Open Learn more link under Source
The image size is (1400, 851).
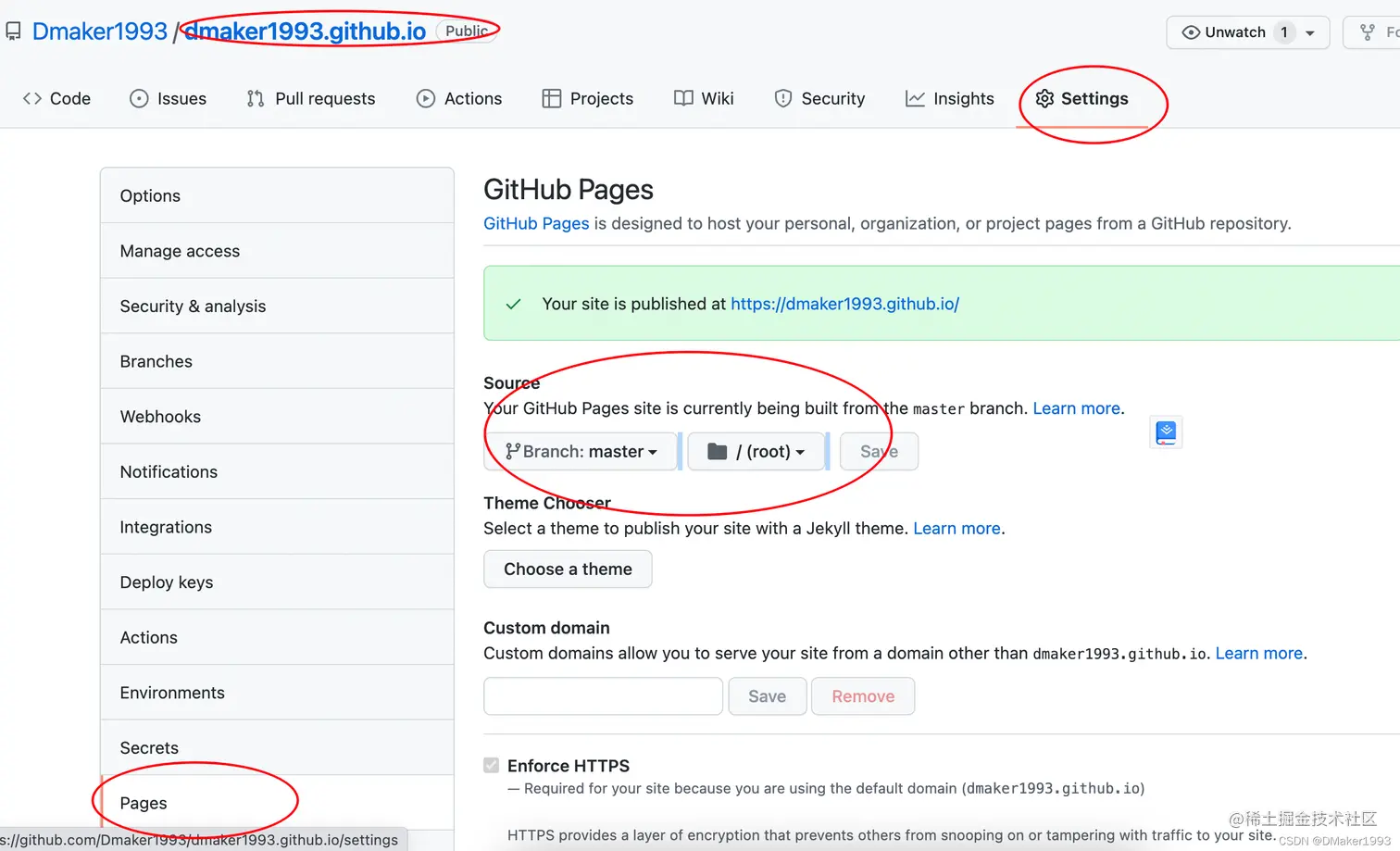click(1076, 408)
